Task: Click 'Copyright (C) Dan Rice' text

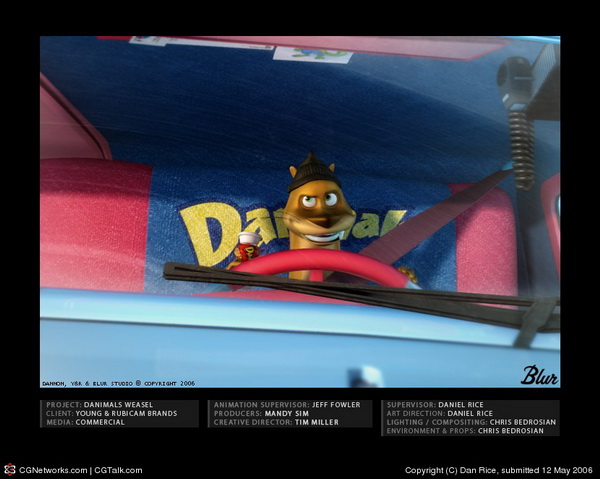Action: (451, 470)
